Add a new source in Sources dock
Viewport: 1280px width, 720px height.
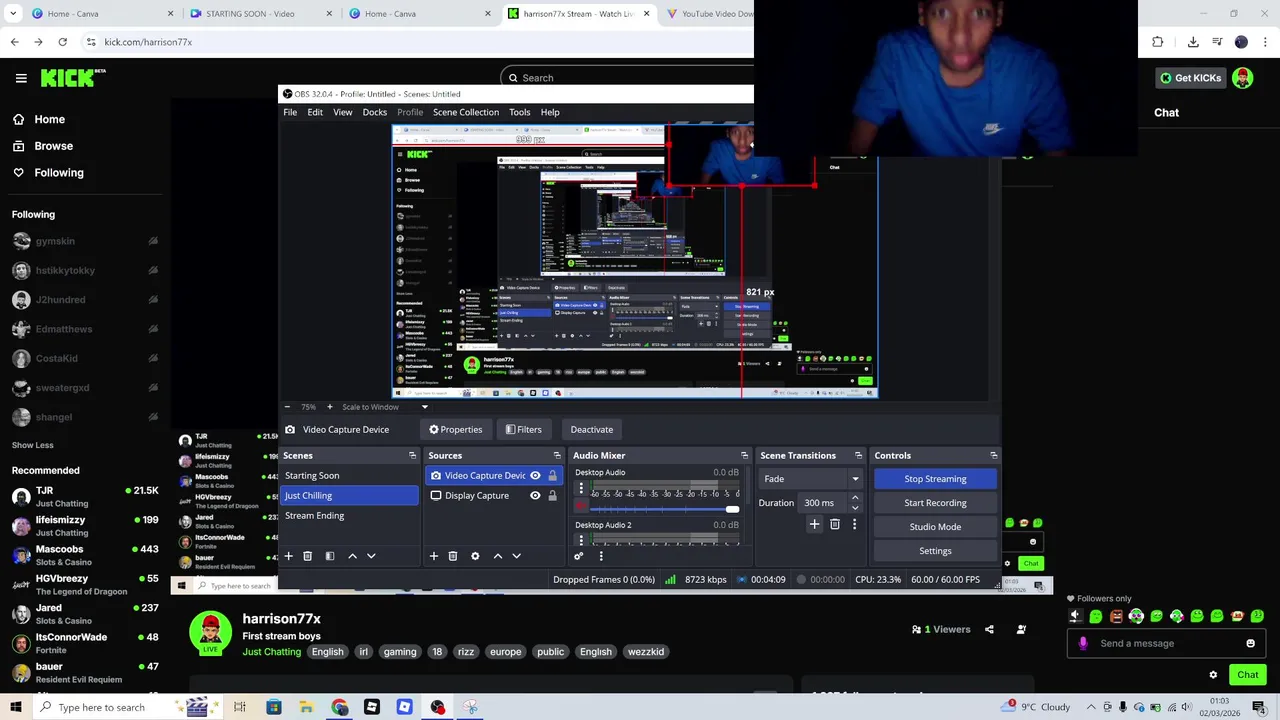click(x=434, y=556)
